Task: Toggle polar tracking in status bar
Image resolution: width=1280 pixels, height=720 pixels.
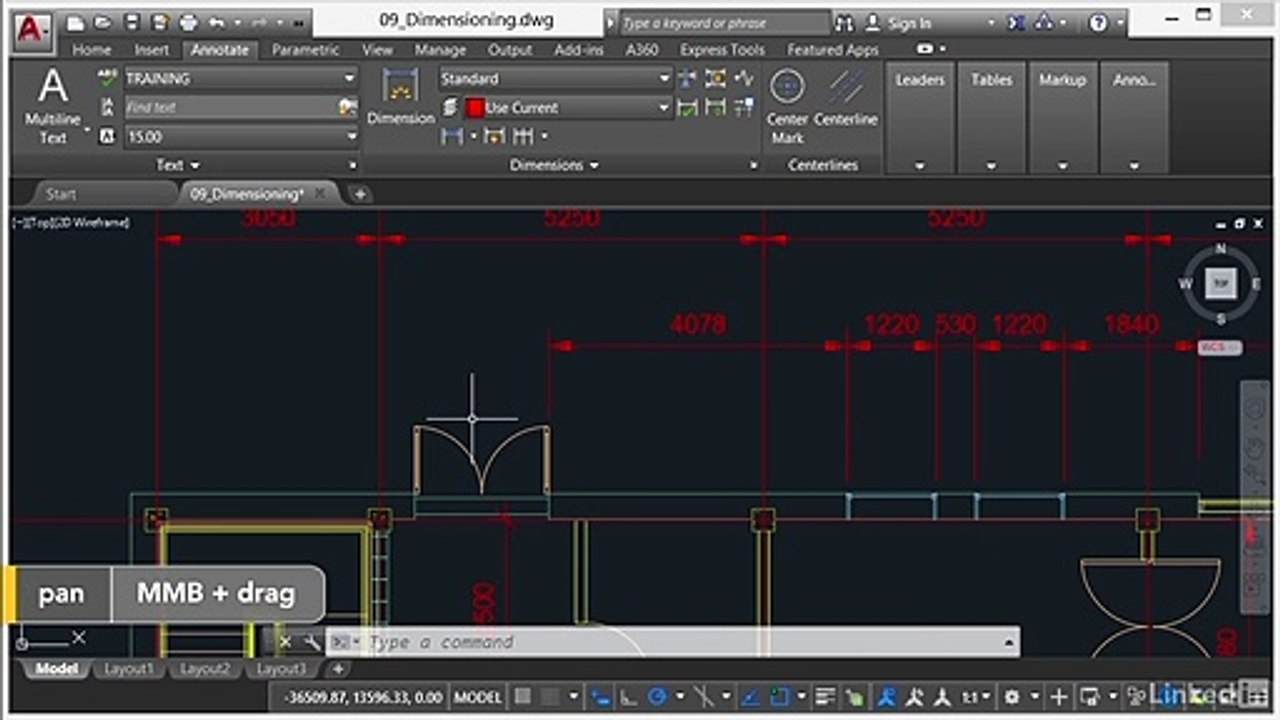Action: (x=658, y=697)
